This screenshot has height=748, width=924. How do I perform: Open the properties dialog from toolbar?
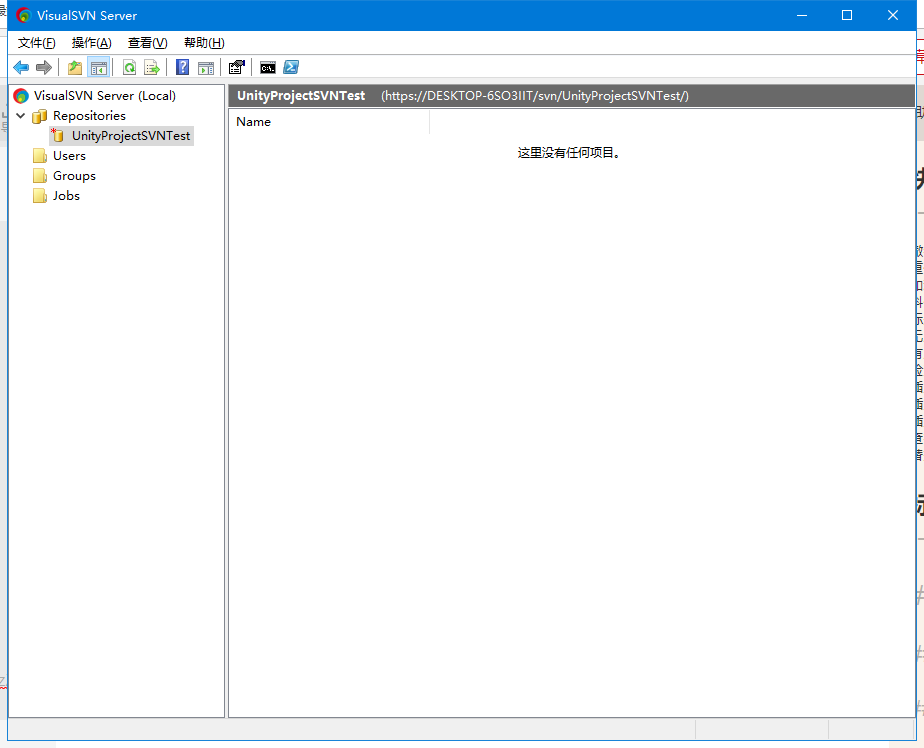pyautogui.click(x=237, y=67)
